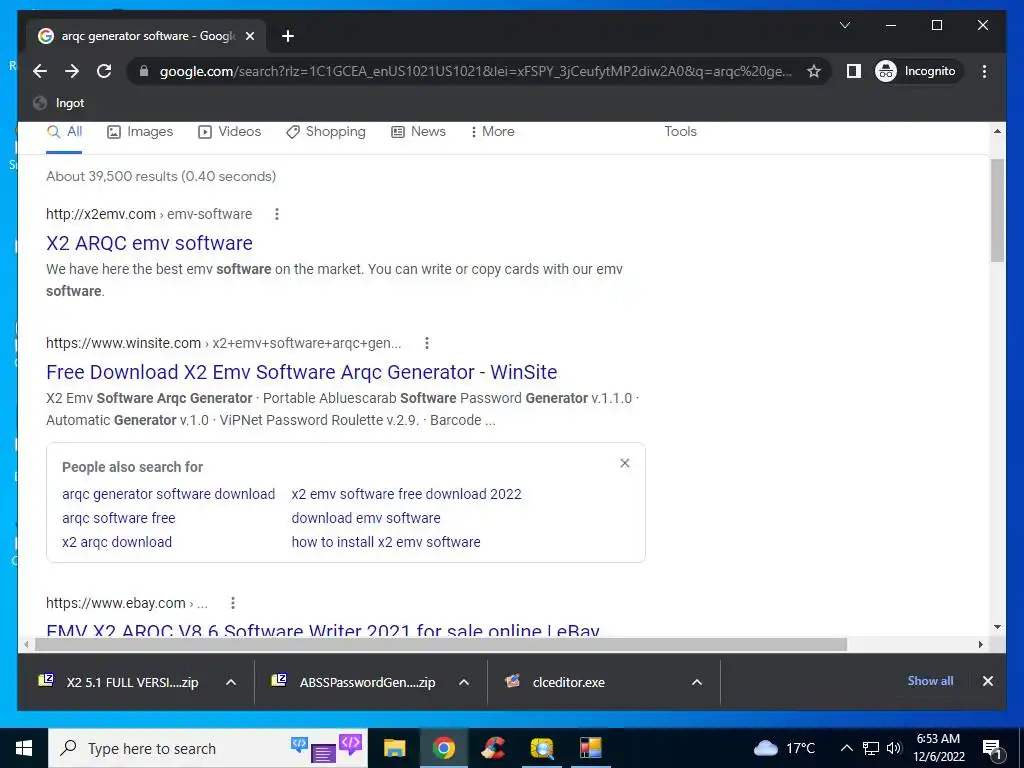Show hidden system tray icons
This screenshot has width=1024, height=768.
[x=846, y=748]
